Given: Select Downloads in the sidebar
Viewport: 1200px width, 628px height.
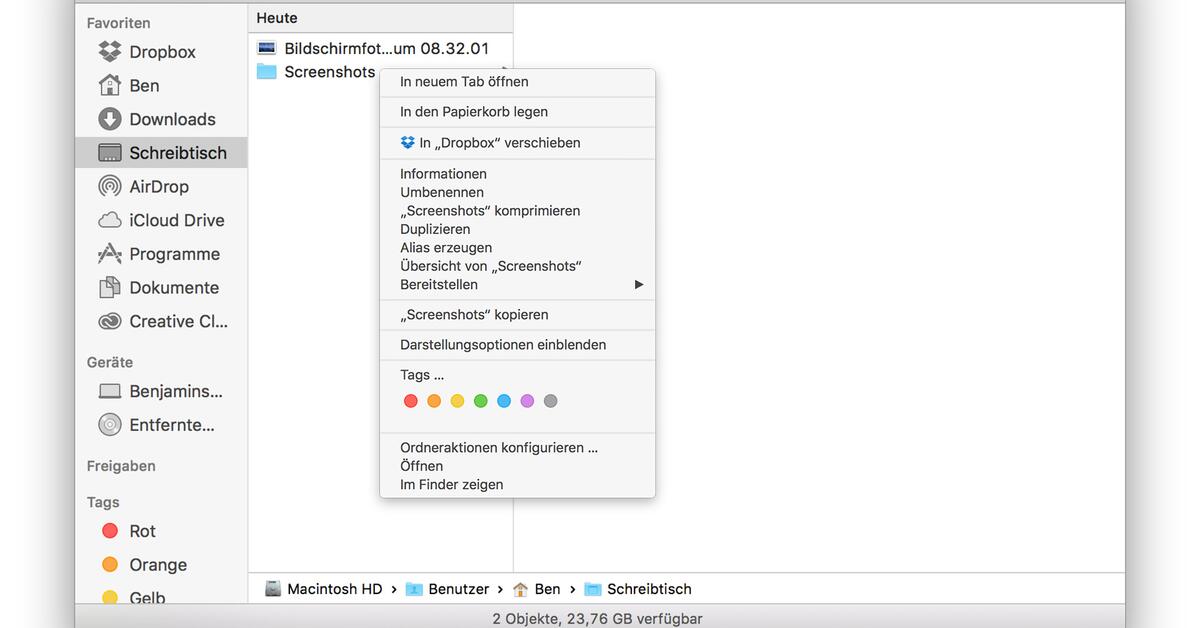Looking at the screenshot, I should tap(167, 119).
